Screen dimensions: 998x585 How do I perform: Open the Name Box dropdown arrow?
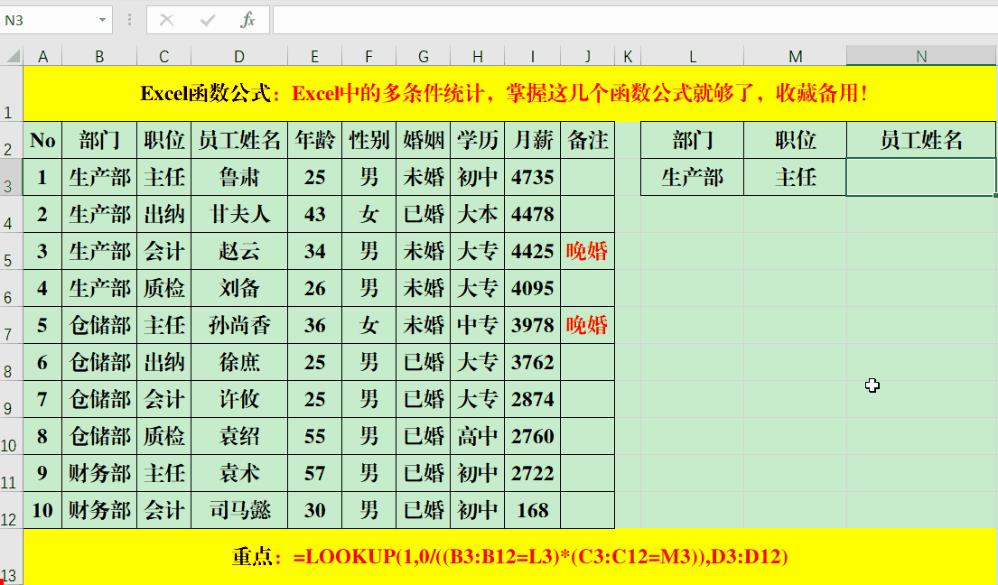coord(103,19)
